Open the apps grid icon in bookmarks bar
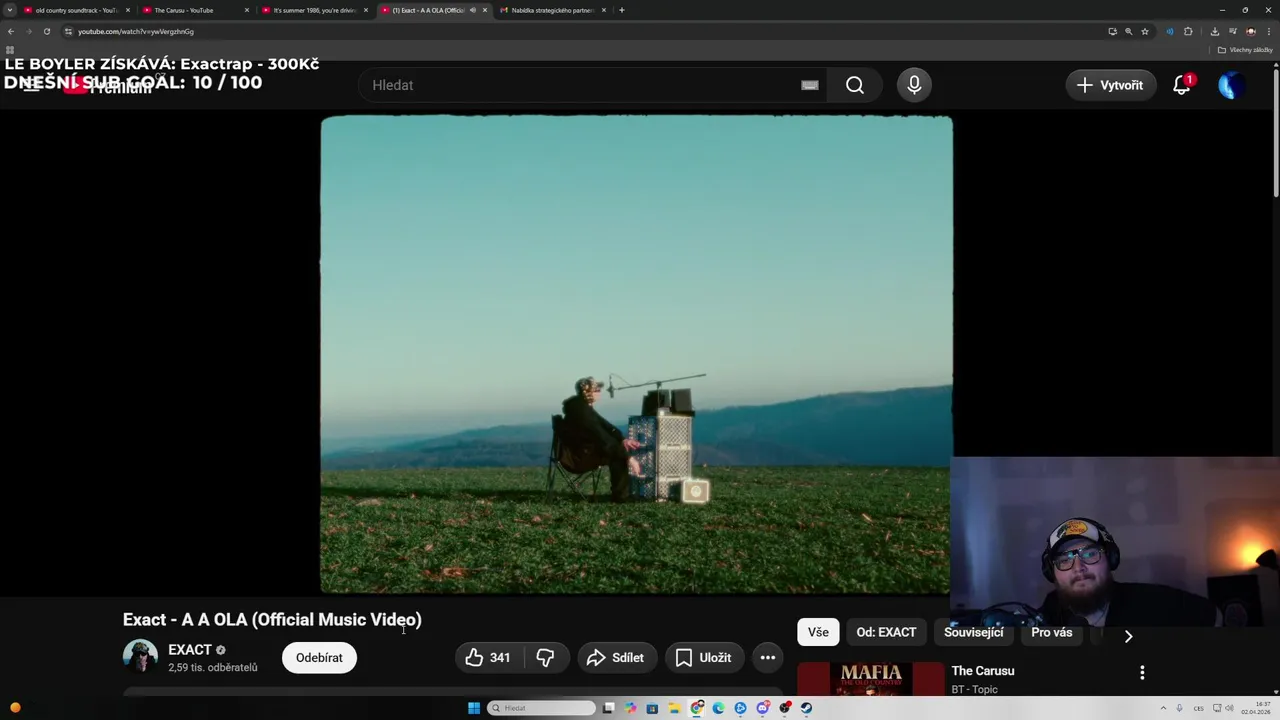Image resolution: width=1280 pixels, height=720 pixels. tap(10, 50)
